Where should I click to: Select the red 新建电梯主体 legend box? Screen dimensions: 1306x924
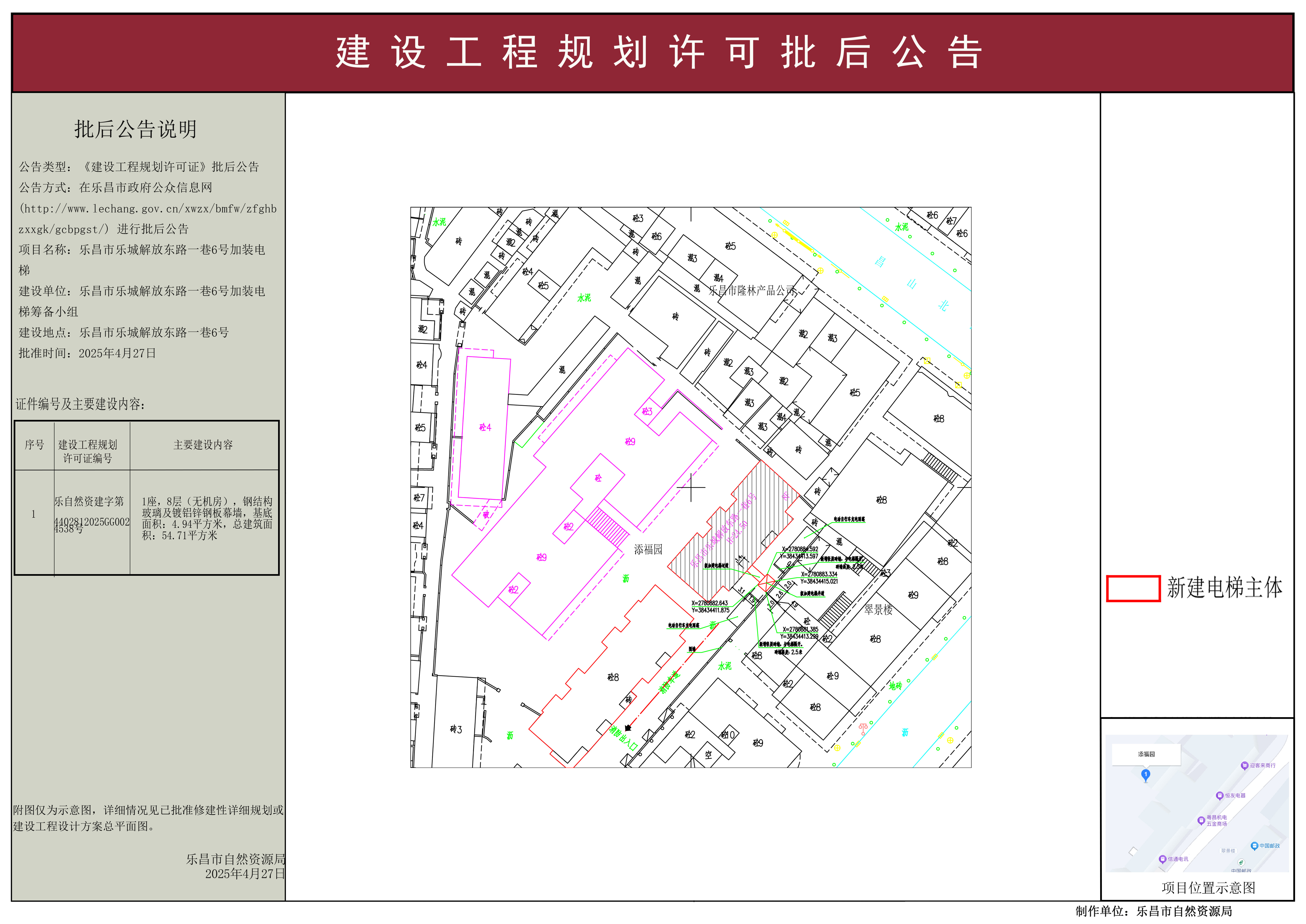(1133, 588)
